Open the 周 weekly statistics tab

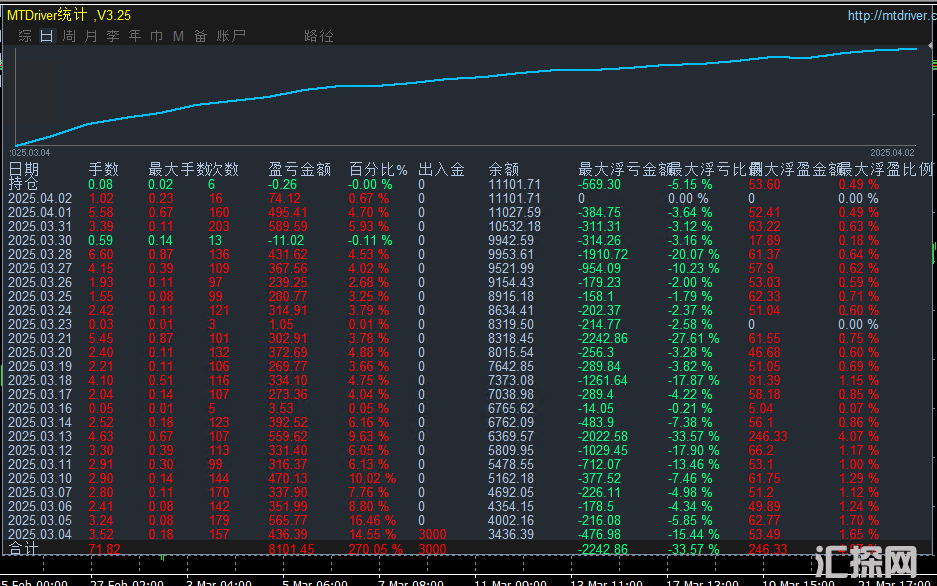[x=69, y=36]
